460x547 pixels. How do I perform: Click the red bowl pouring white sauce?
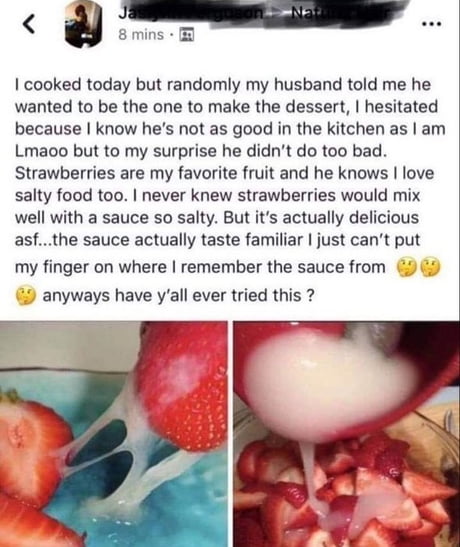[x=345, y=380]
